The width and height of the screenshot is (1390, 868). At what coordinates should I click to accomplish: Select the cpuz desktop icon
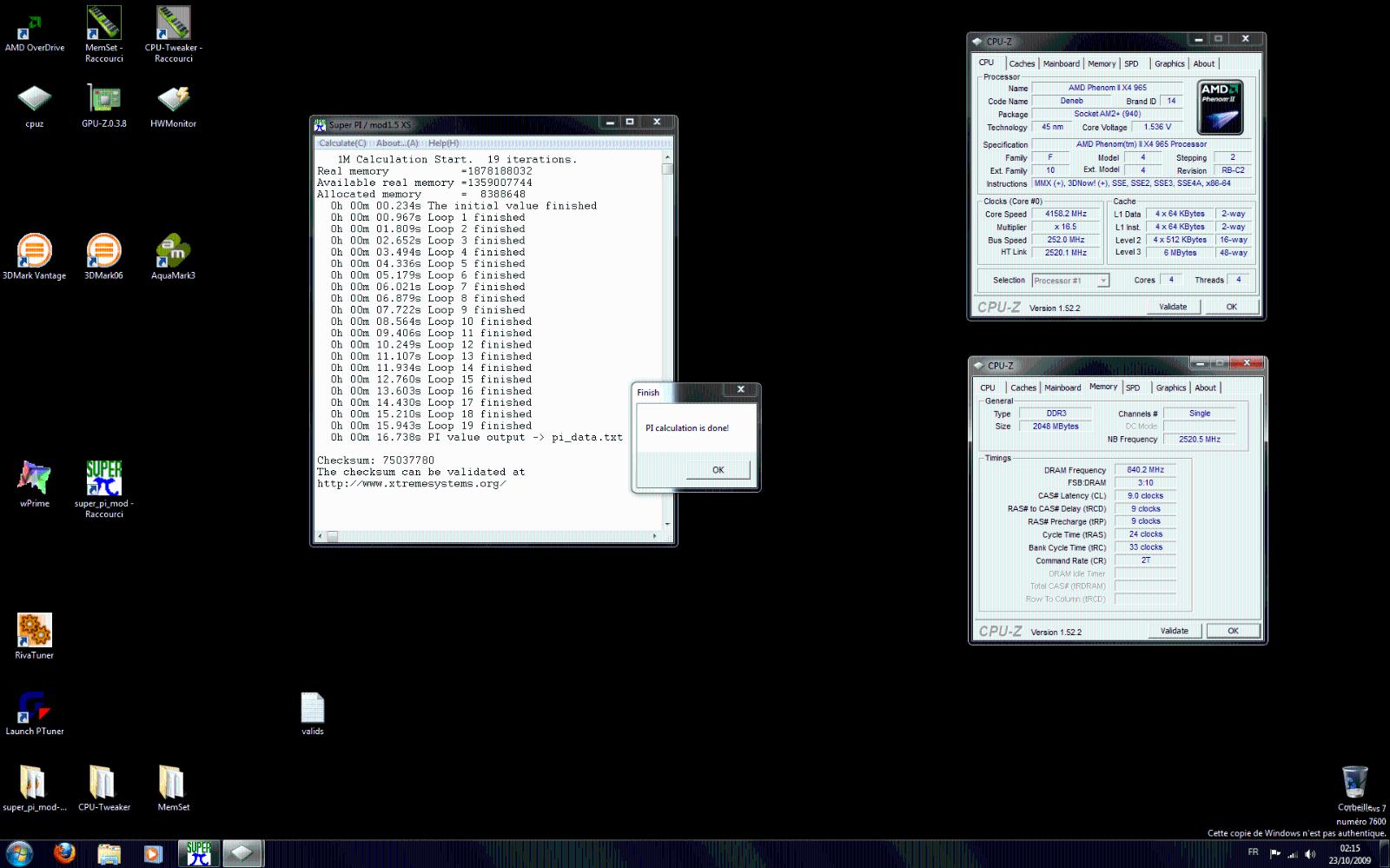pos(34,106)
